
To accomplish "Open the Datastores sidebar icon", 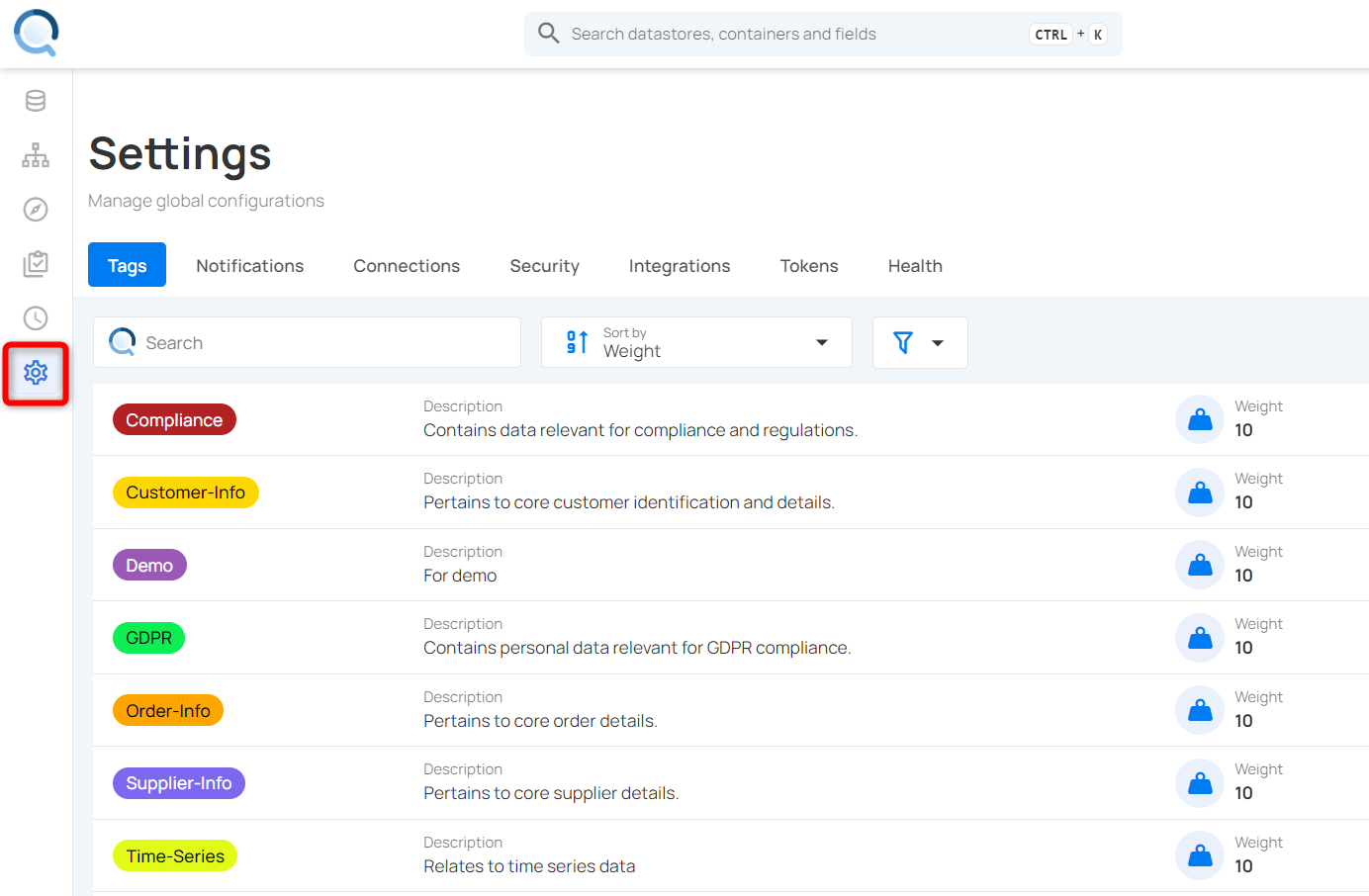I will tap(36, 101).
